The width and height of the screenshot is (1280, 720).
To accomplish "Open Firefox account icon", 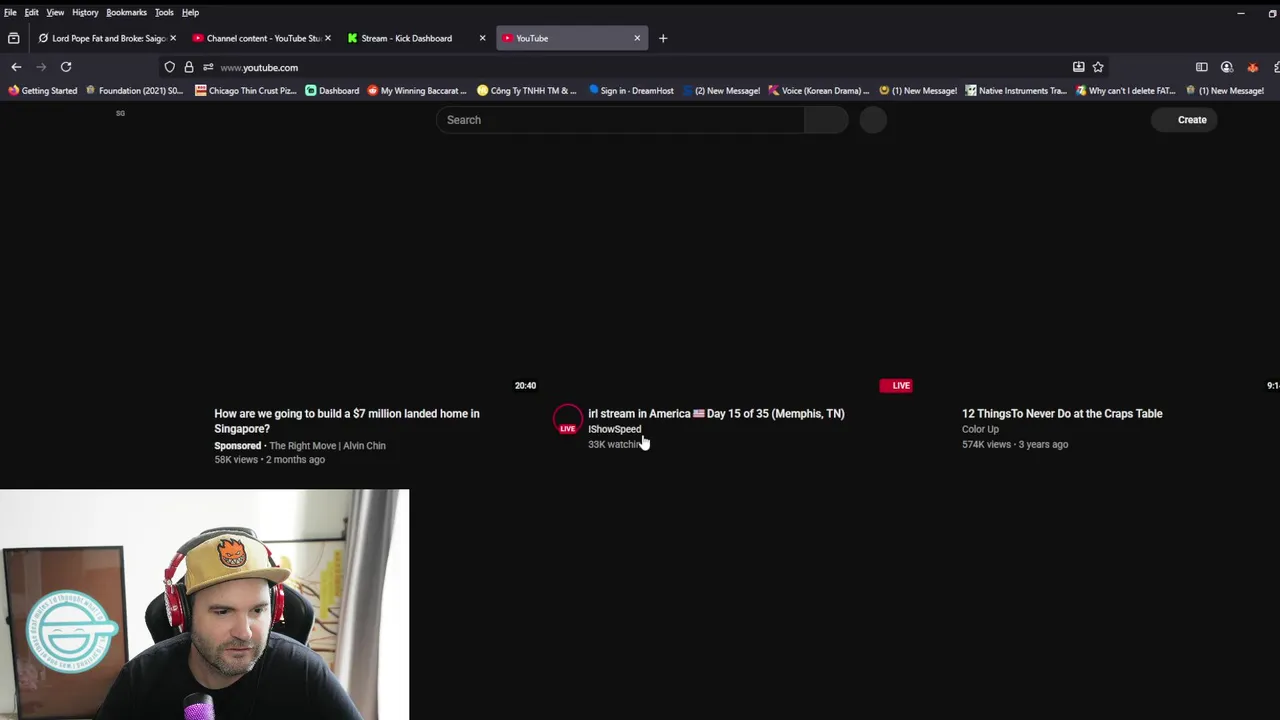I will [x=1227, y=67].
